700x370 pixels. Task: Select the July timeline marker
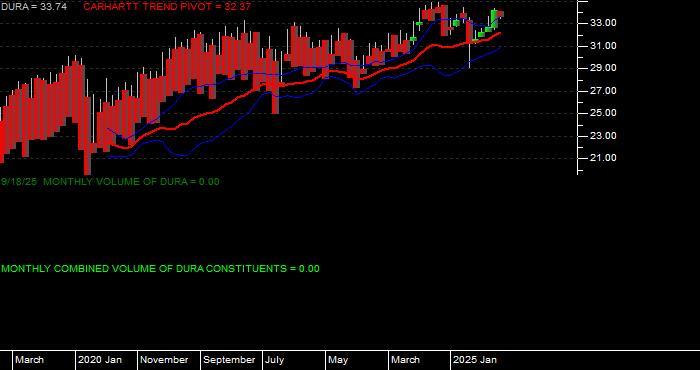pyautogui.click(x=274, y=360)
